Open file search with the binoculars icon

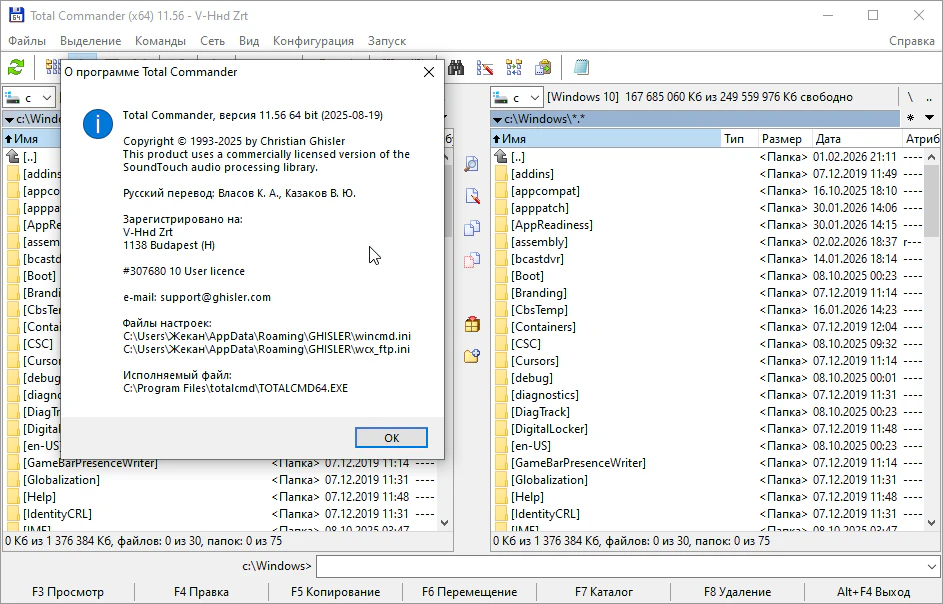[456, 67]
